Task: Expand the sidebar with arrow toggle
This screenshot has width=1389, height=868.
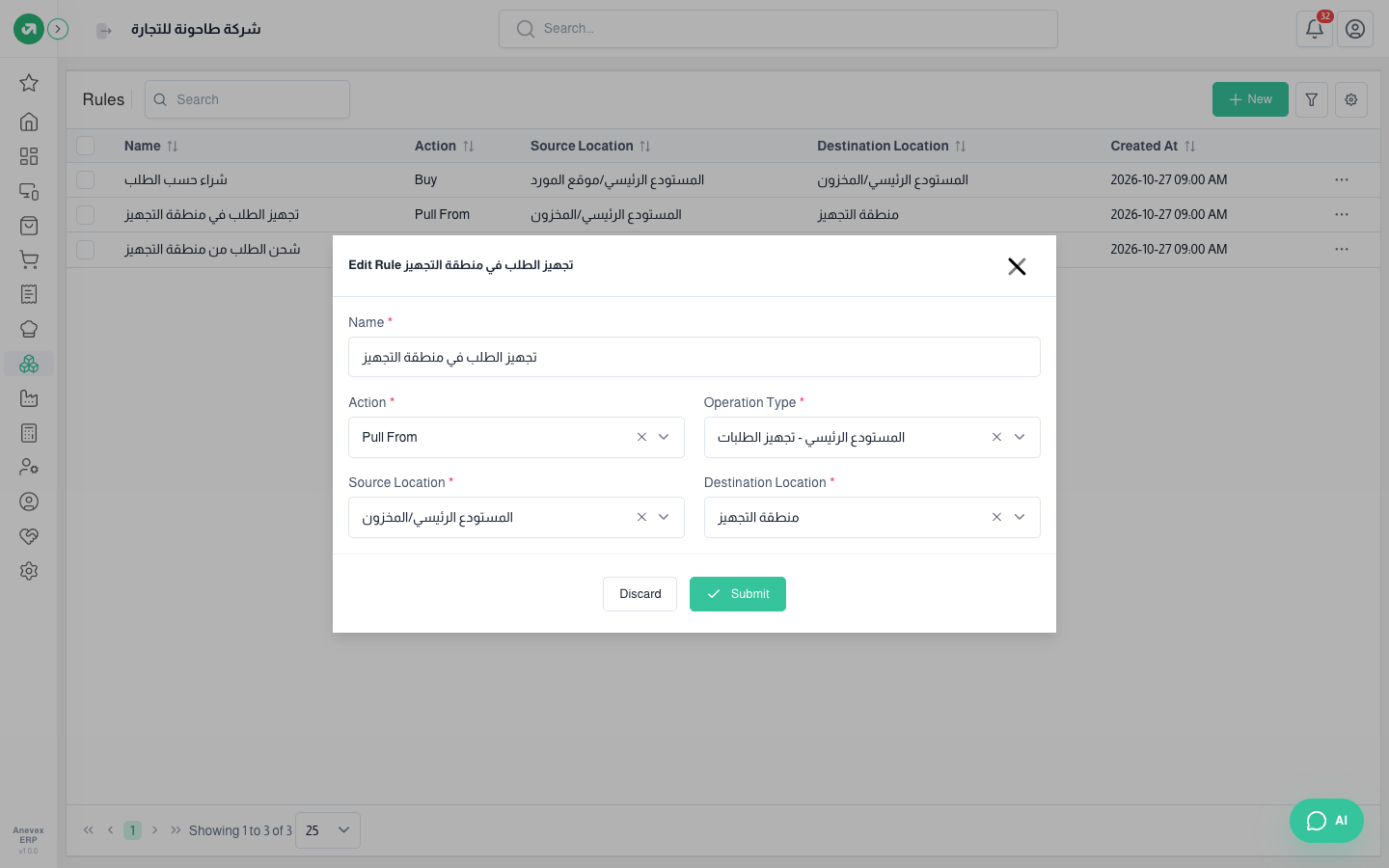Action: click(58, 29)
